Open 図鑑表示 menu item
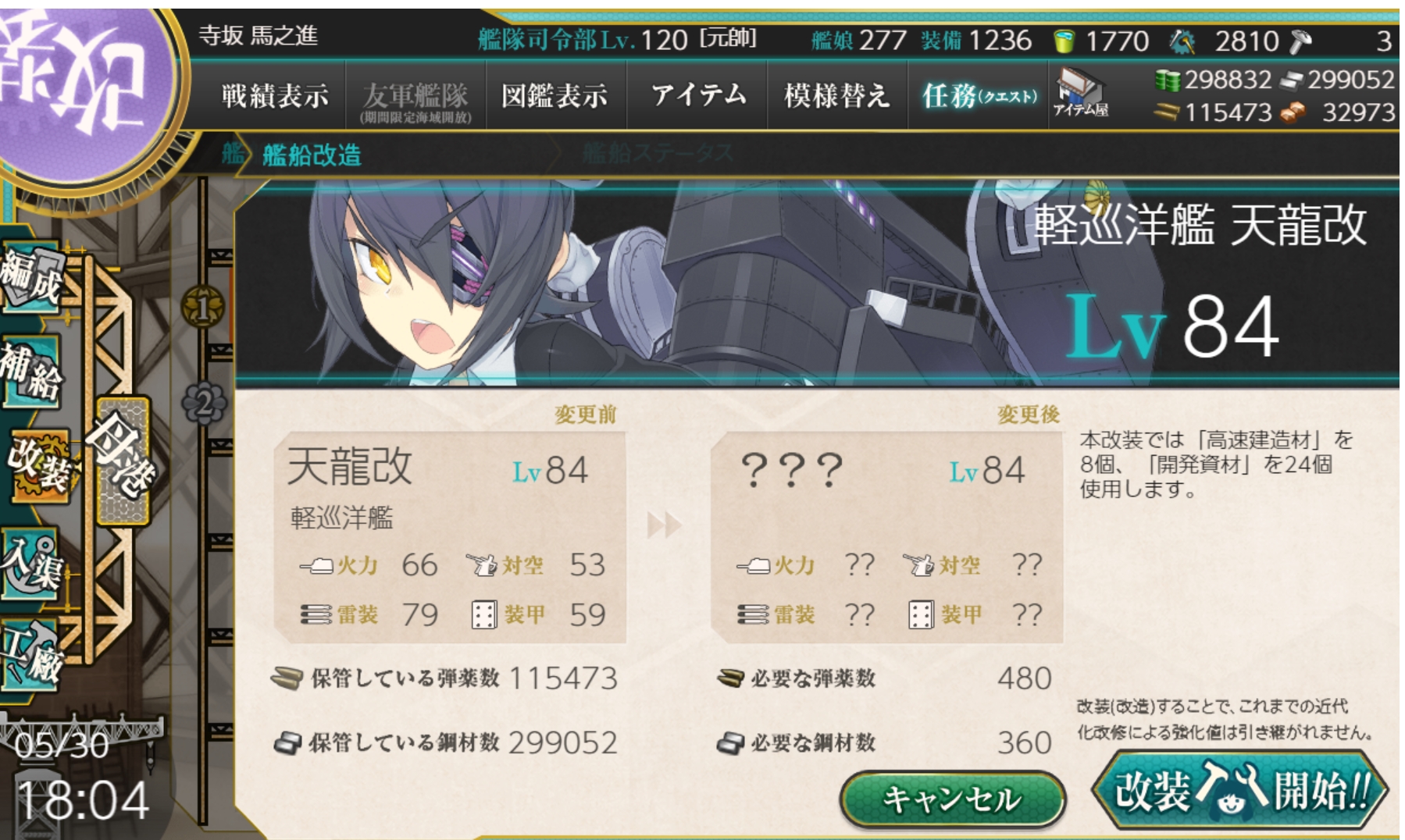The height and width of the screenshot is (840, 1405). (x=555, y=97)
